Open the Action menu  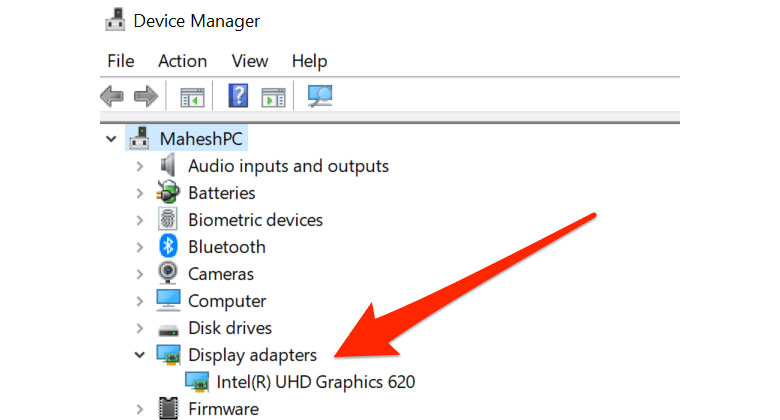[182, 61]
